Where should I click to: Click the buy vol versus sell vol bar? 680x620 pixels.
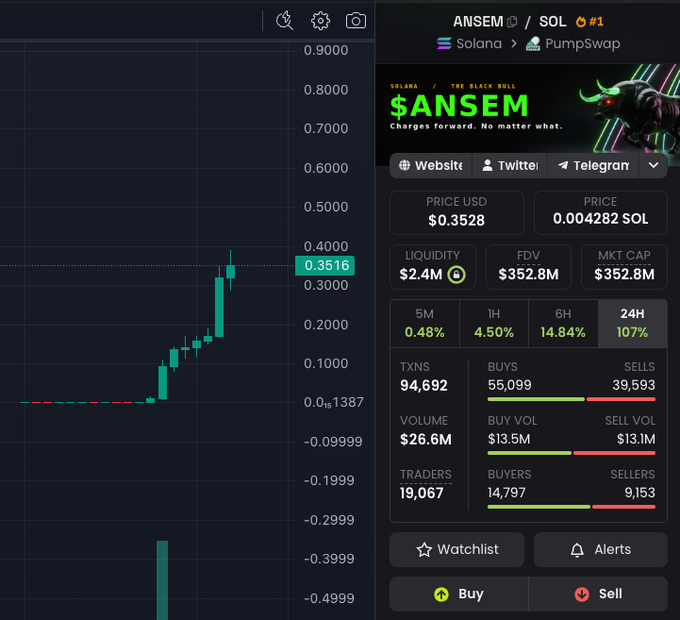[x=571, y=453]
